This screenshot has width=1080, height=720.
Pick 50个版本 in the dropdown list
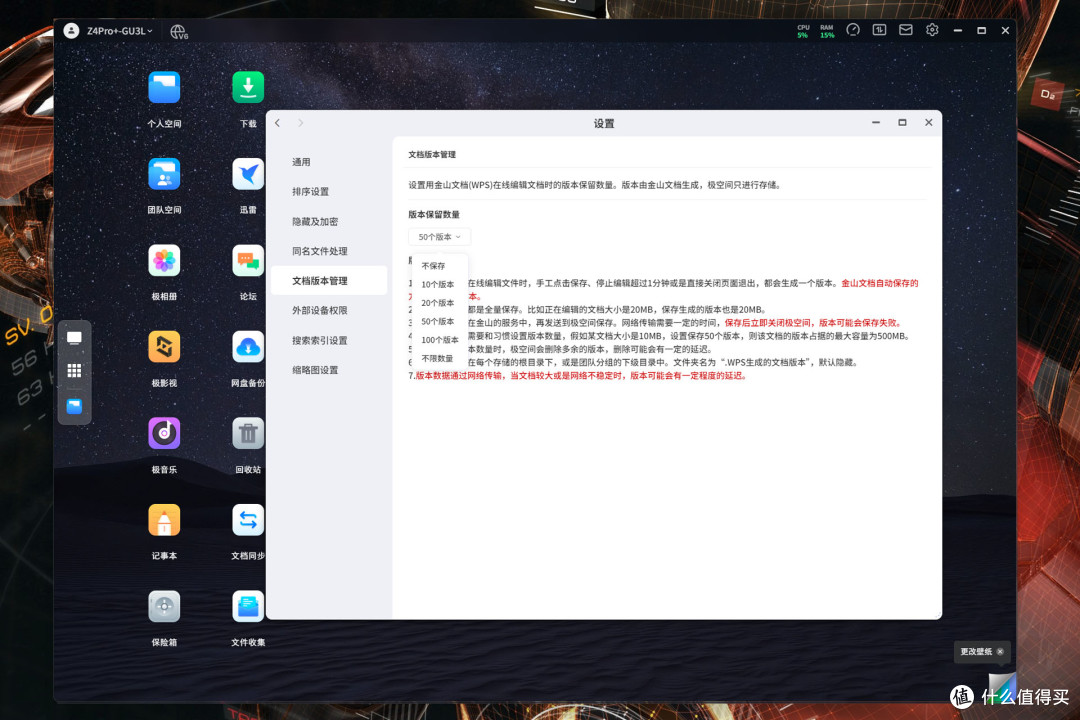[x=439, y=321]
